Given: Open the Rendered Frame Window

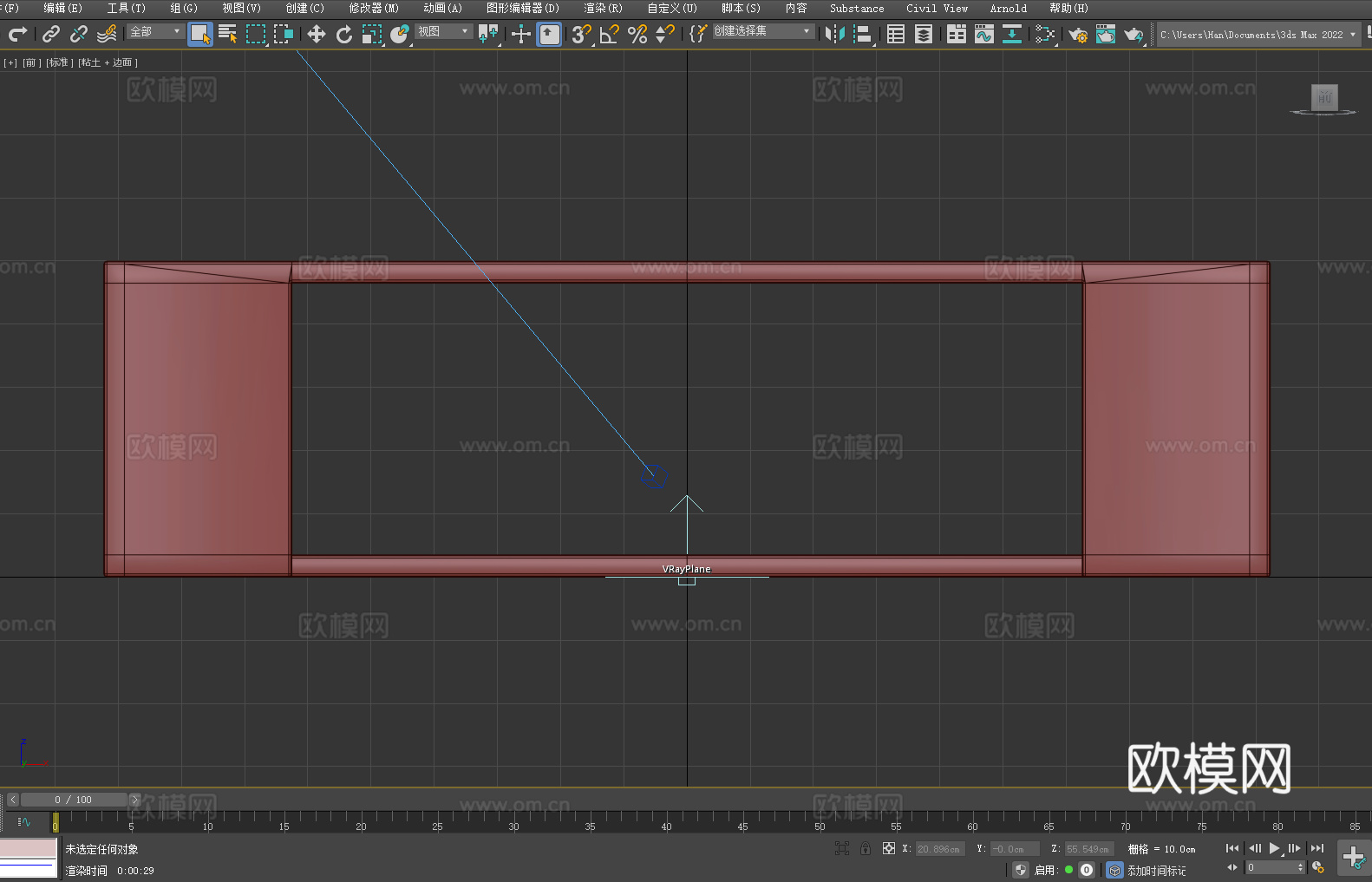Looking at the screenshot, I should (1106, 34).
